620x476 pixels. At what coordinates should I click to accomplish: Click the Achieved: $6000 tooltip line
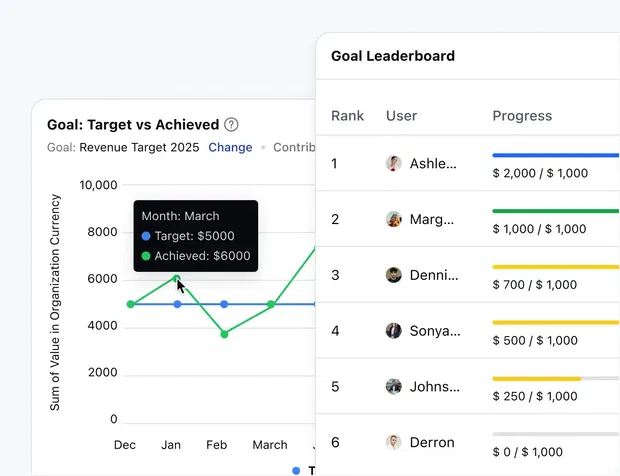pos(196,256)
